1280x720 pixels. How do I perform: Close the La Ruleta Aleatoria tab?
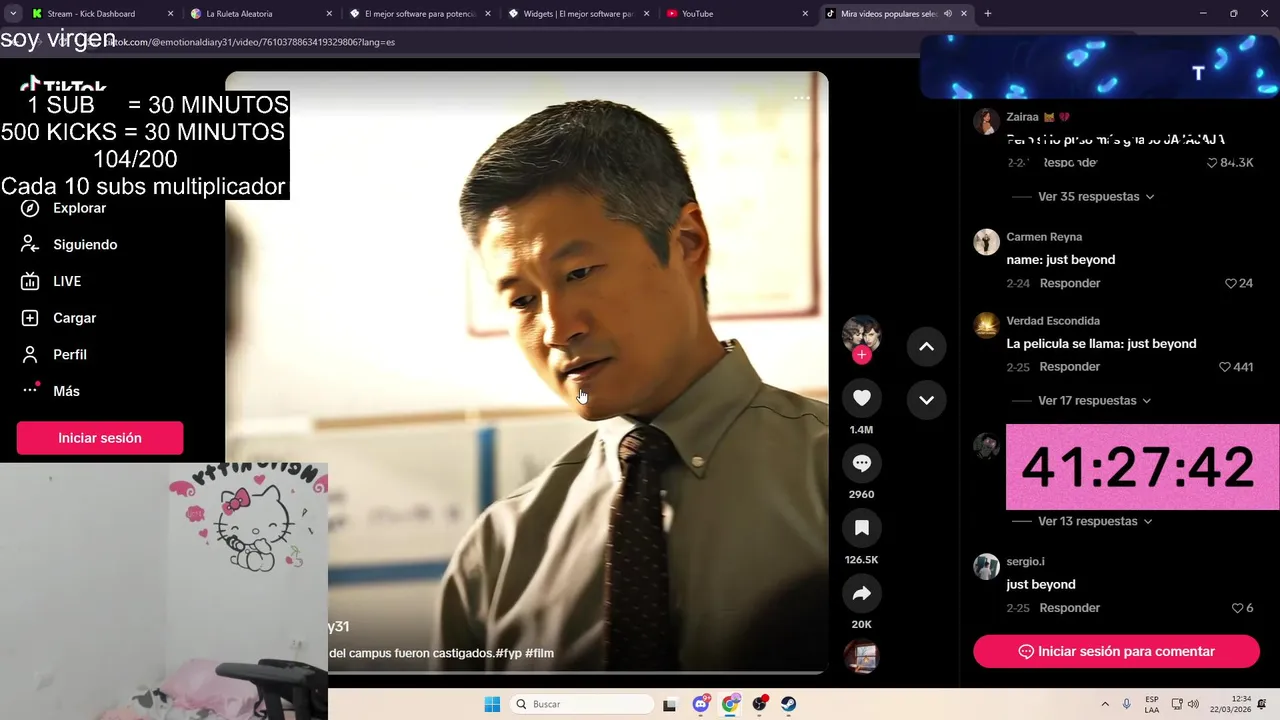click(329, 14)
